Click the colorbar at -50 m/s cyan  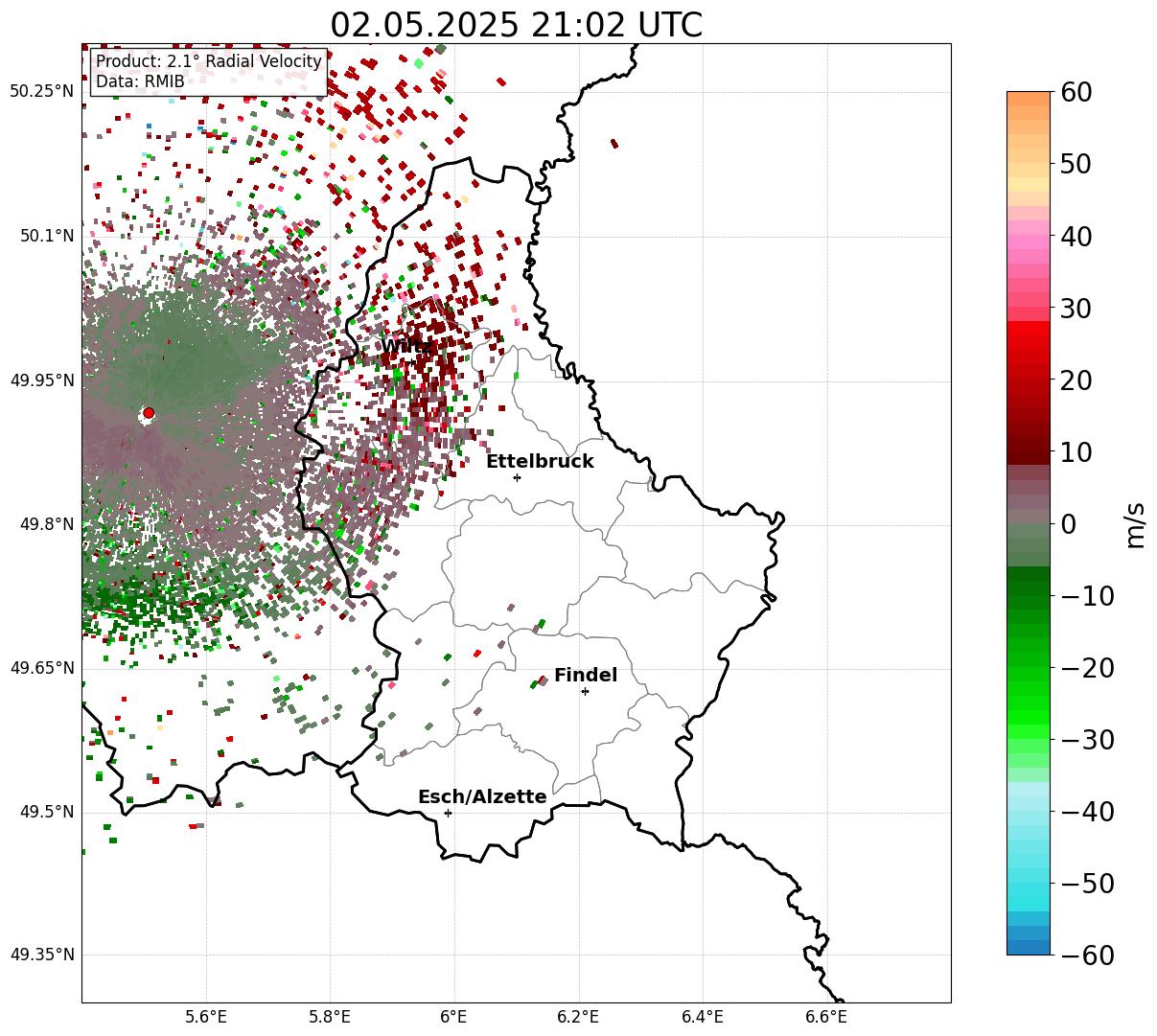click(1029, 884)
